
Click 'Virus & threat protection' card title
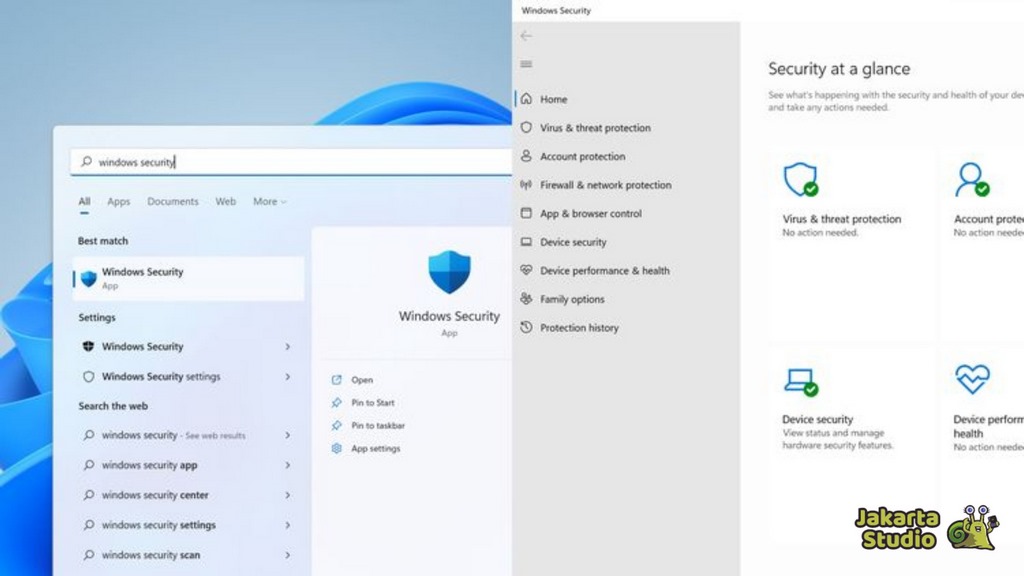pos(842,219)
